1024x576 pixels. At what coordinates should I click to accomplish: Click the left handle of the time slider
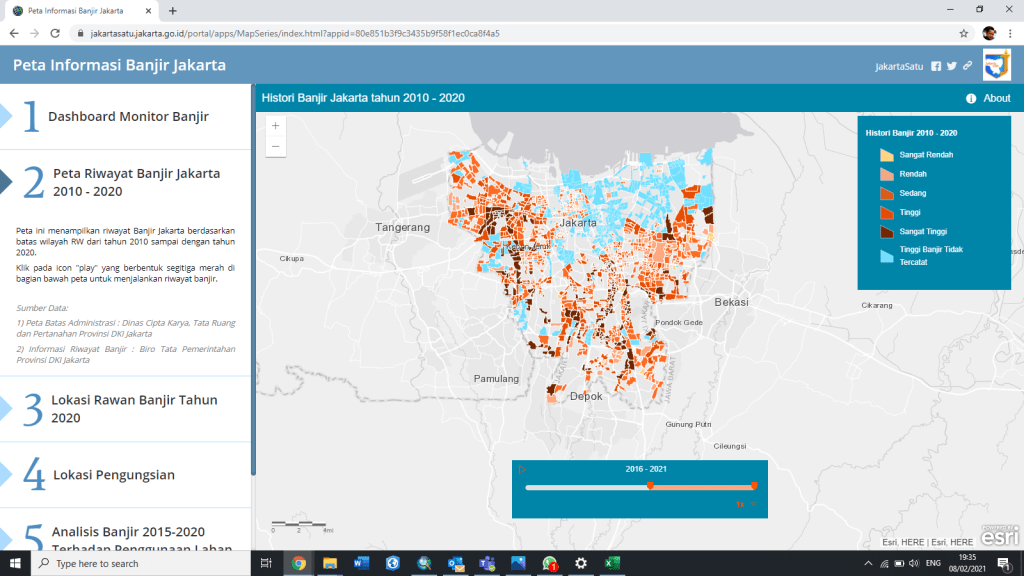[x=650, y=486]
